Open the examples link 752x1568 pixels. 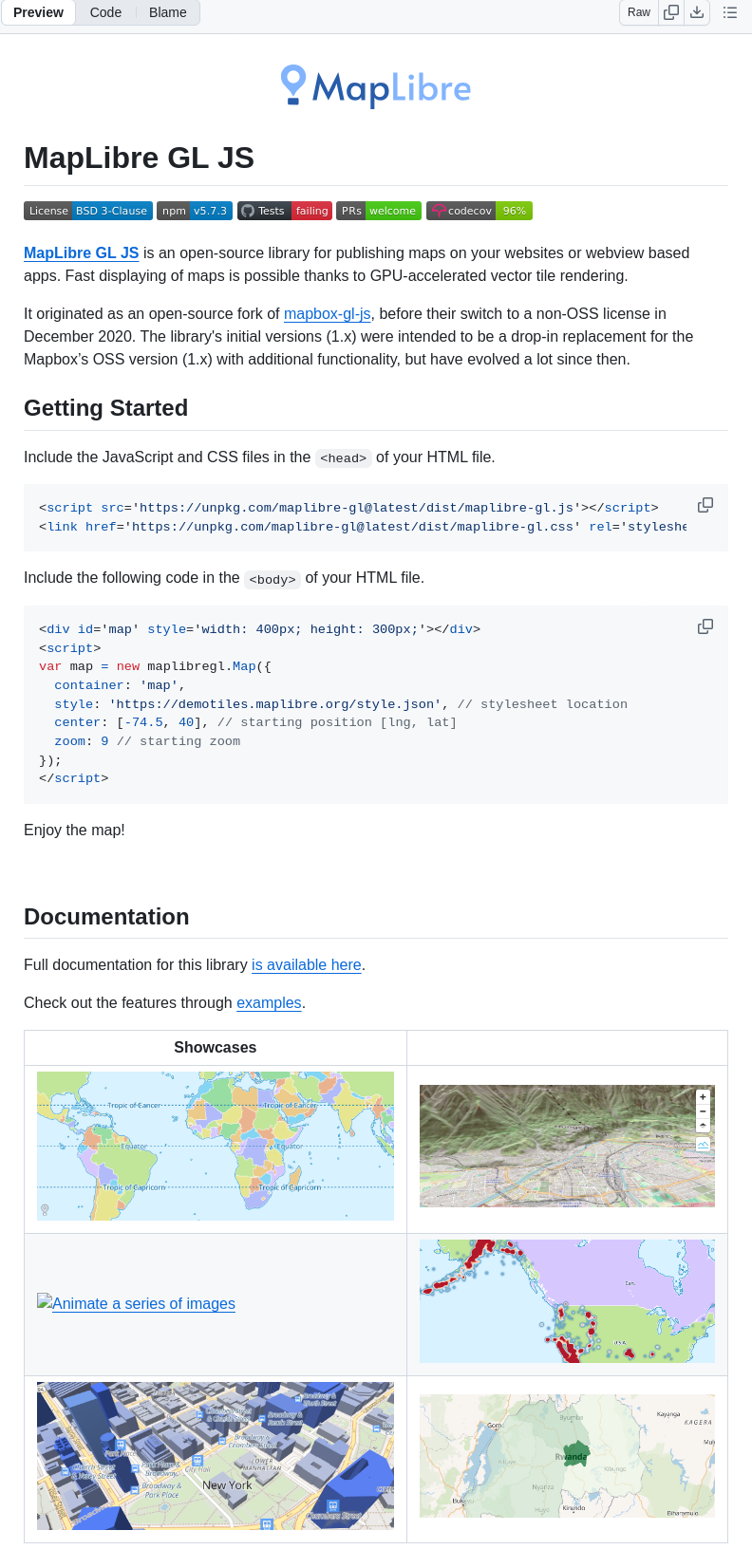pyautogui.click(x=269, y=1002)
